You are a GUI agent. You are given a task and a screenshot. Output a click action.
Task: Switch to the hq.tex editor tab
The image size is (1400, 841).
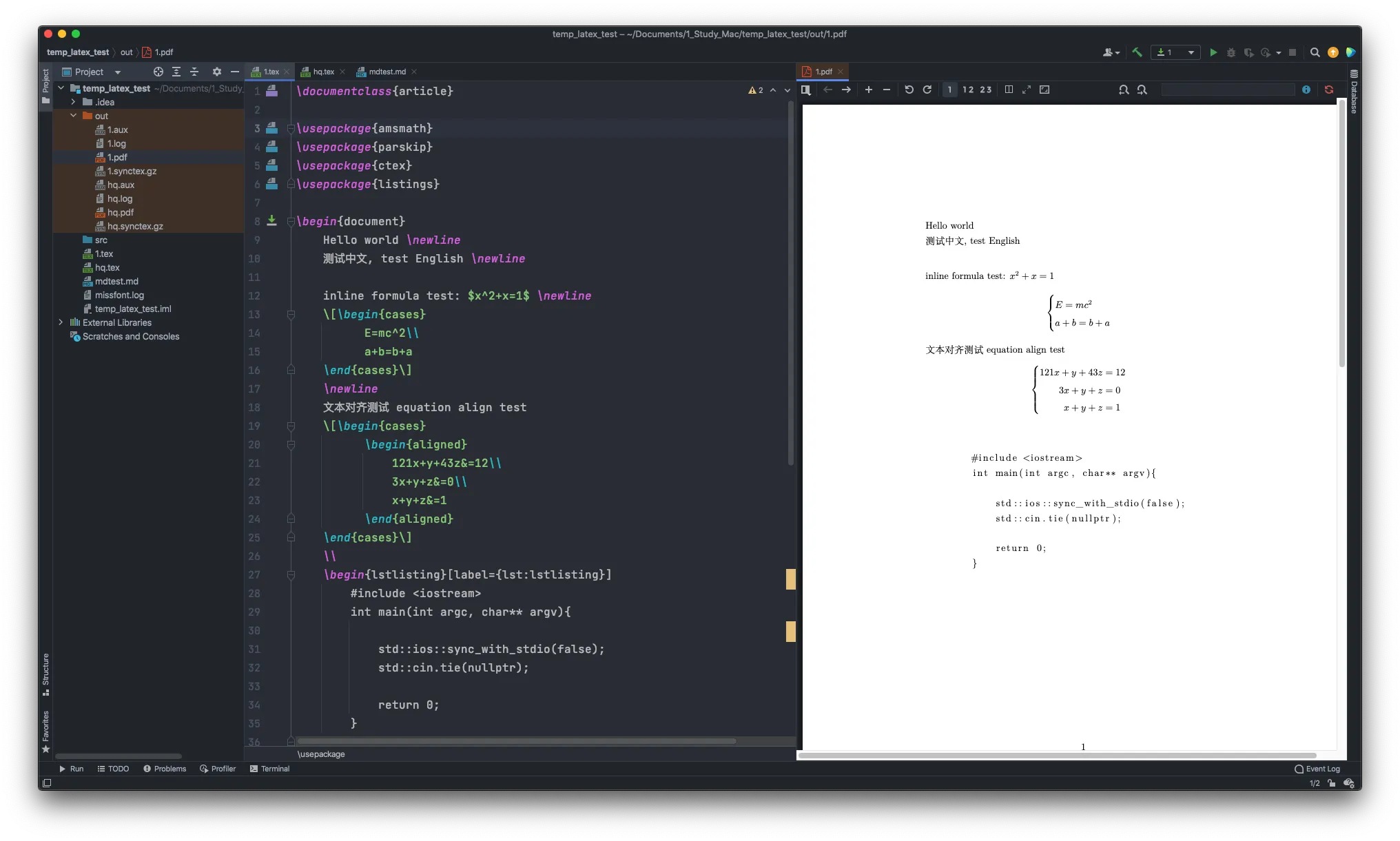pyautogui.click(x=323, y=72)
